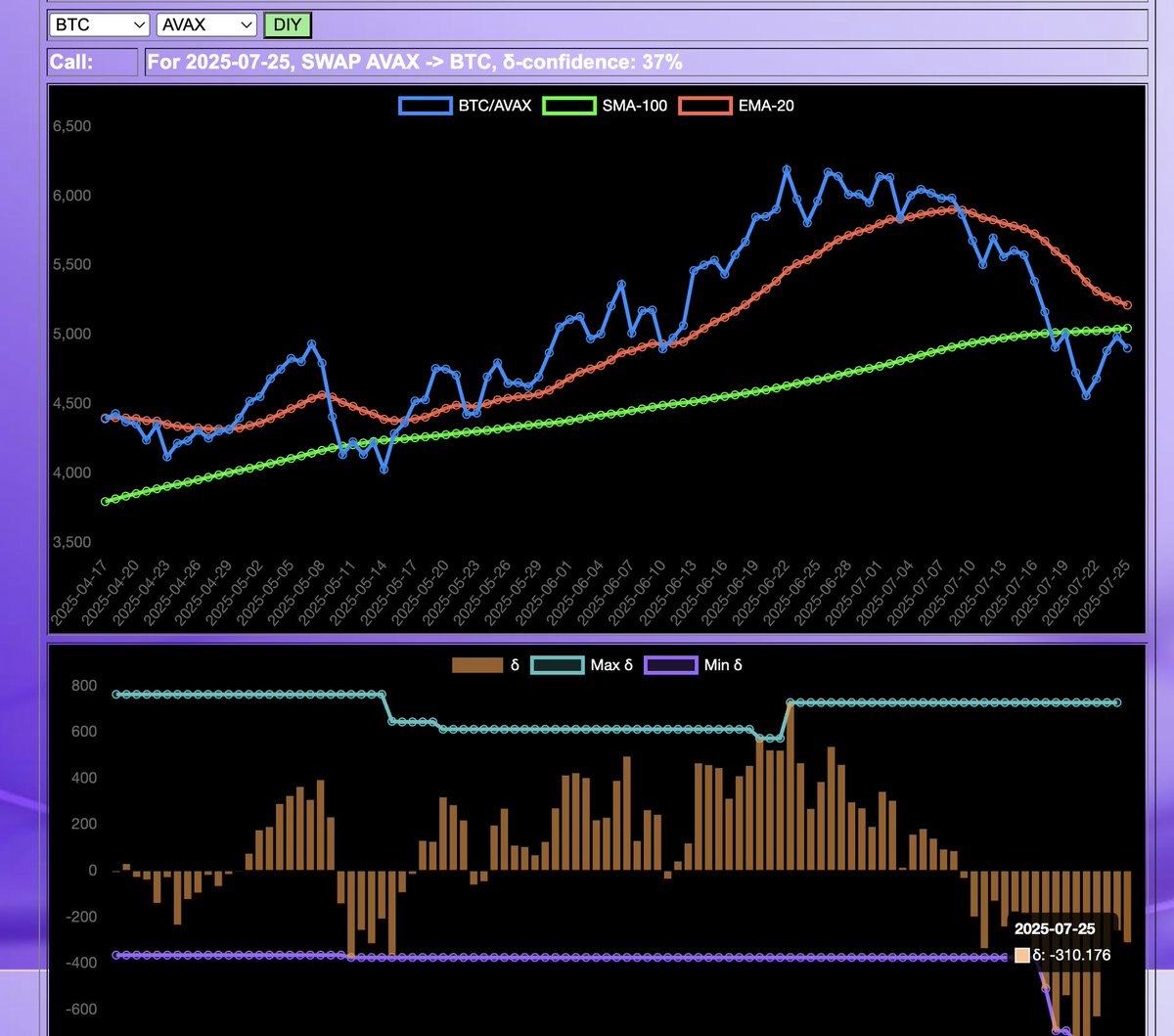Click the blue BTC/AVAX legend swatch
1174x1036 pixels.
(x=426, y=106)
